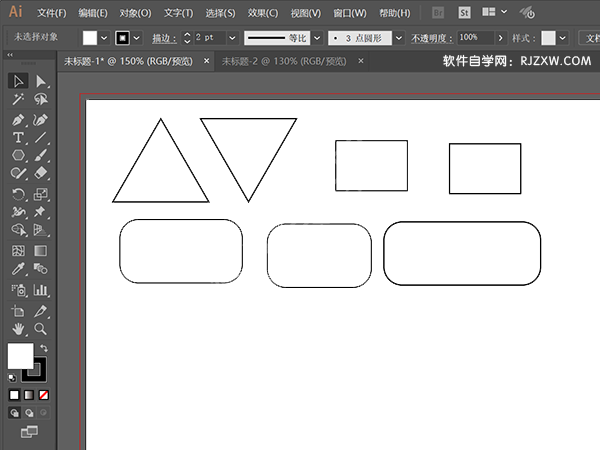Screen dimensions: 600x450
Task: Select the Perspective Grid tool
Action: tap(40, 230)
